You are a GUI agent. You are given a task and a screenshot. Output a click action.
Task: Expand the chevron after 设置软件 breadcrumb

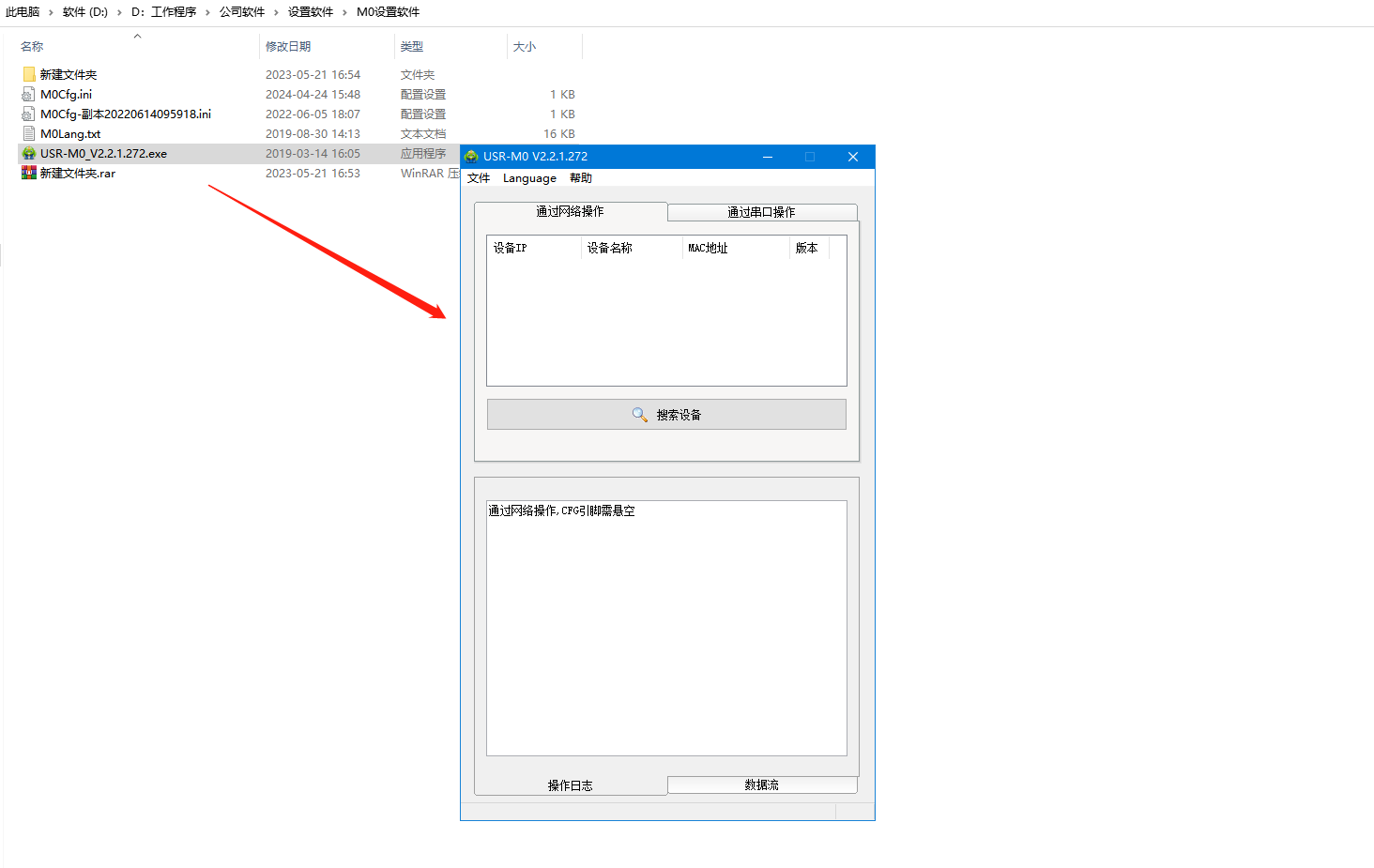coord(345,12)
